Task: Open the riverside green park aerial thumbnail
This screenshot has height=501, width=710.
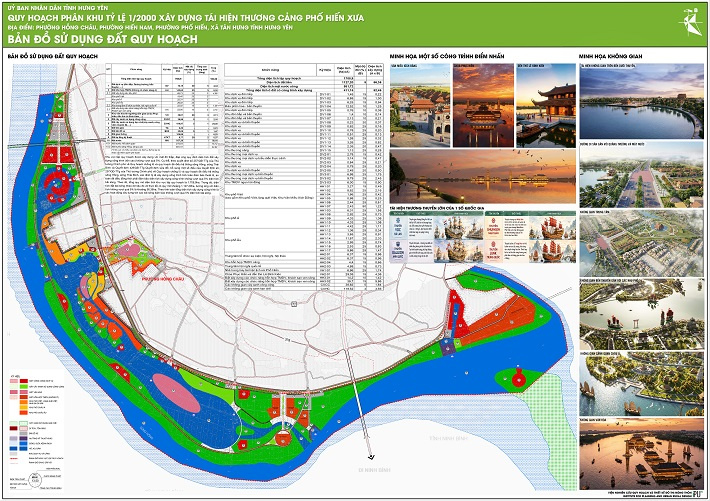Action: [x=642, y=384]
